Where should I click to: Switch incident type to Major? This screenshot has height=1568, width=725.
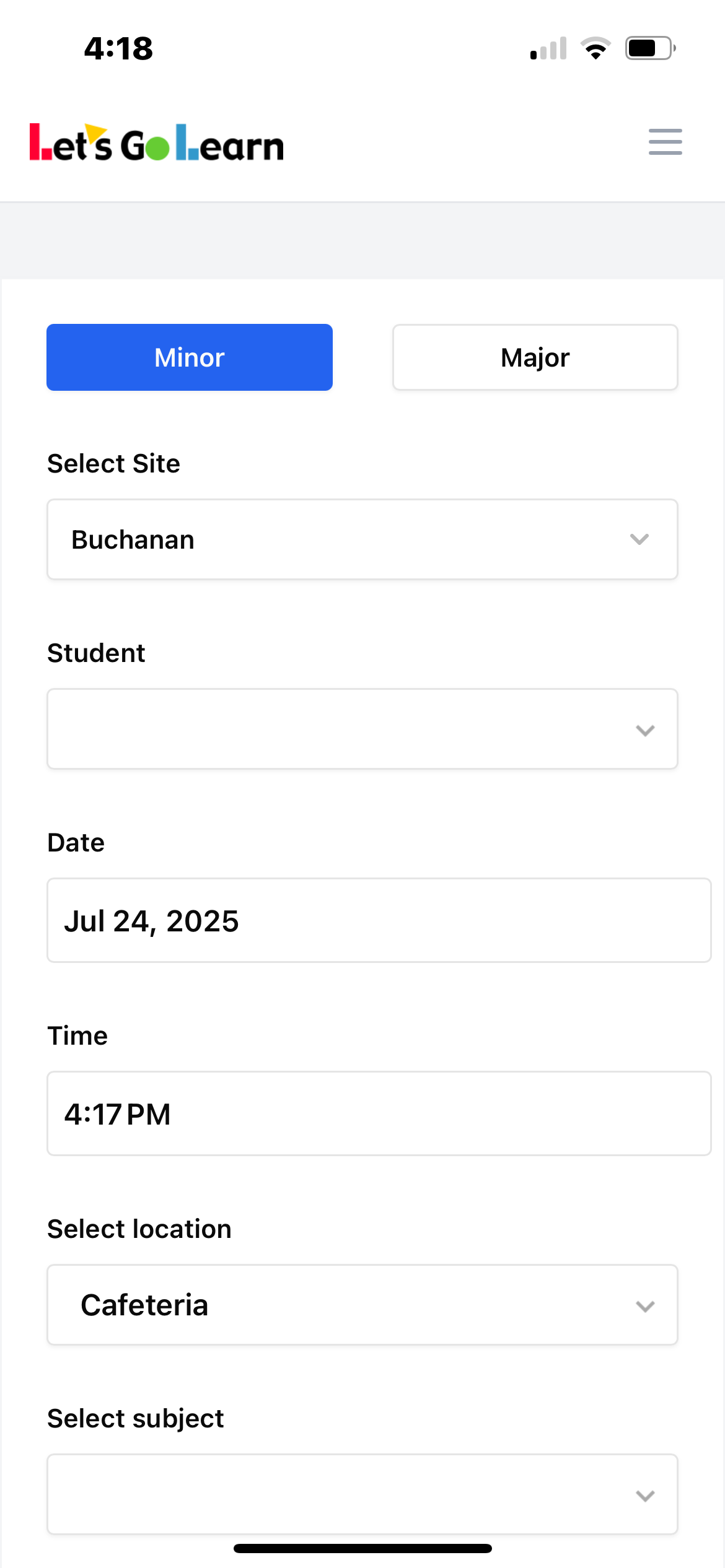[x=535, y=357]
